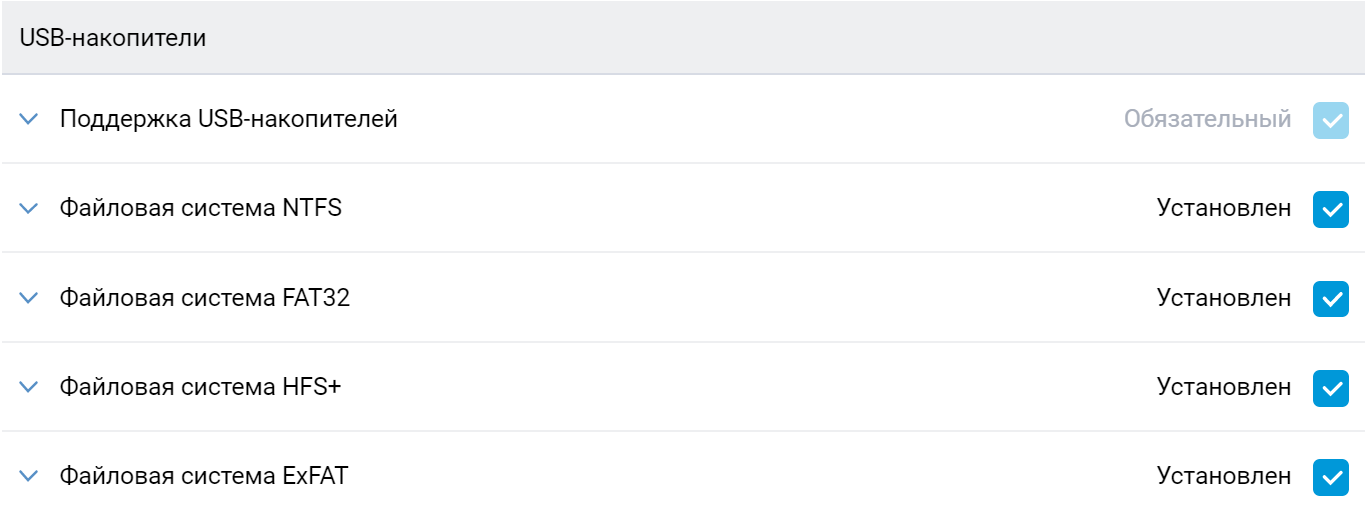
Task: Click the Обязательный status label
Action: 1207,120
